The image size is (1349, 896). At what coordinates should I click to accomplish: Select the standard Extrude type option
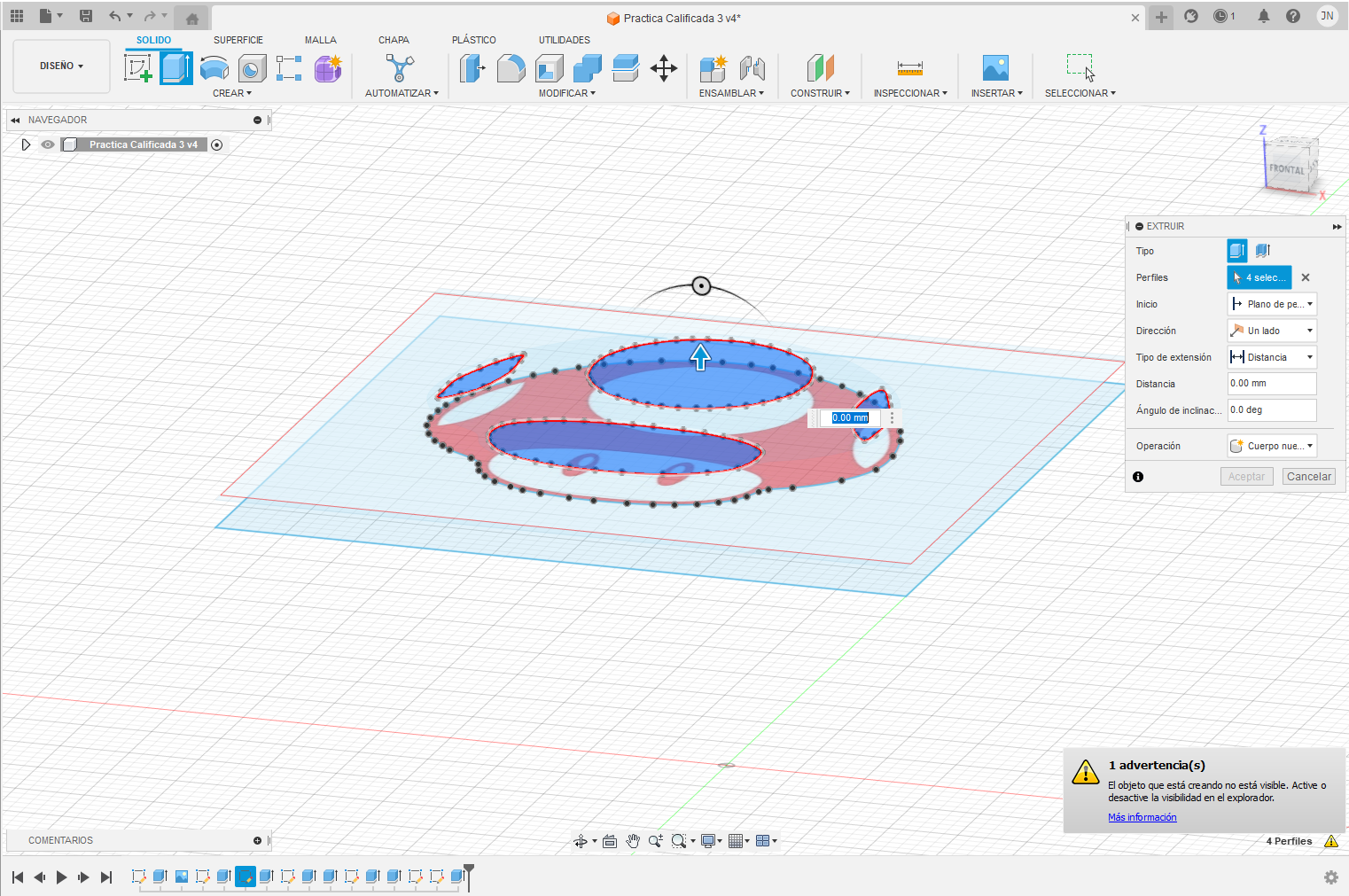[1237, 251]
